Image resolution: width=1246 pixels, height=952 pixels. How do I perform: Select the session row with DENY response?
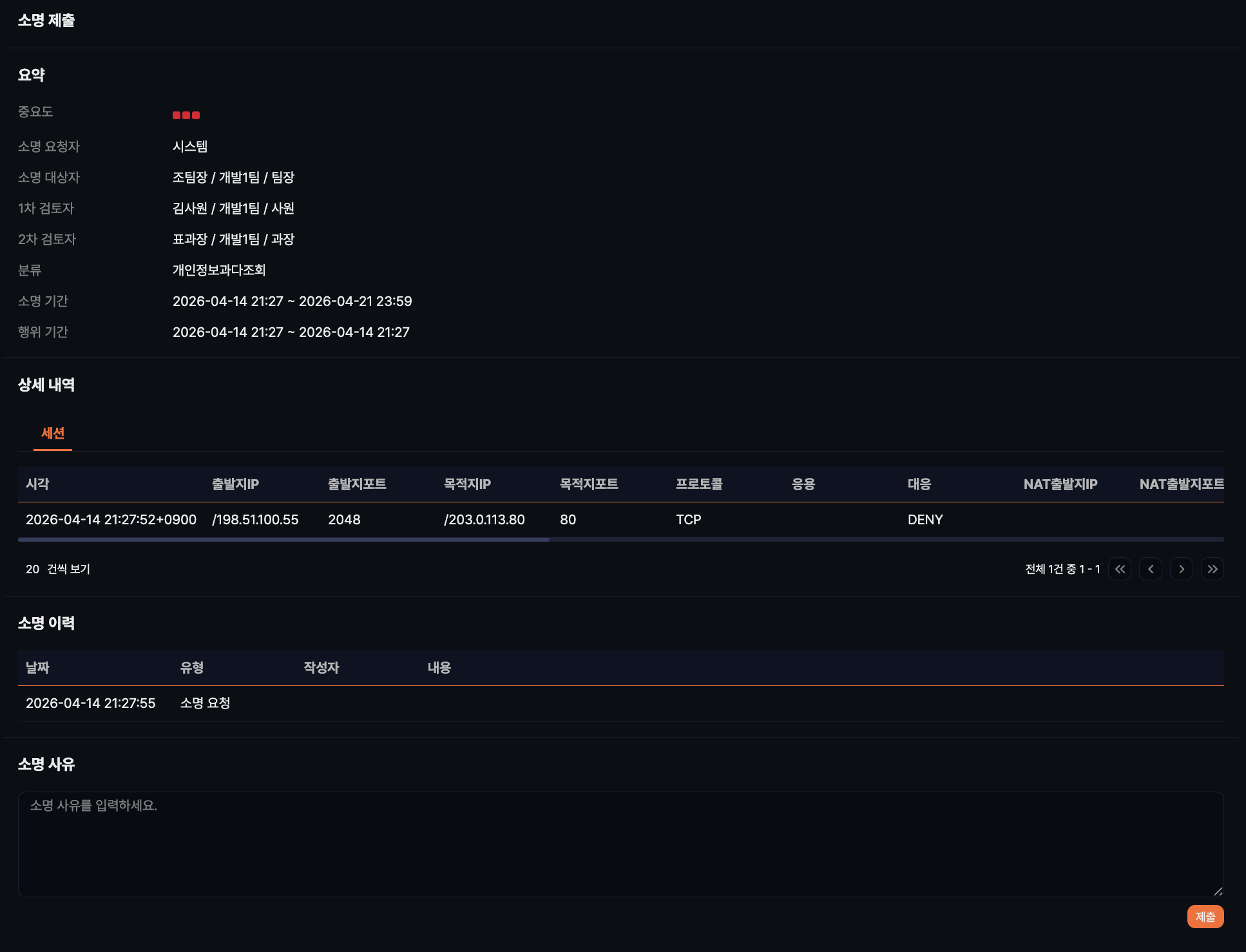(x=620, y=520)
